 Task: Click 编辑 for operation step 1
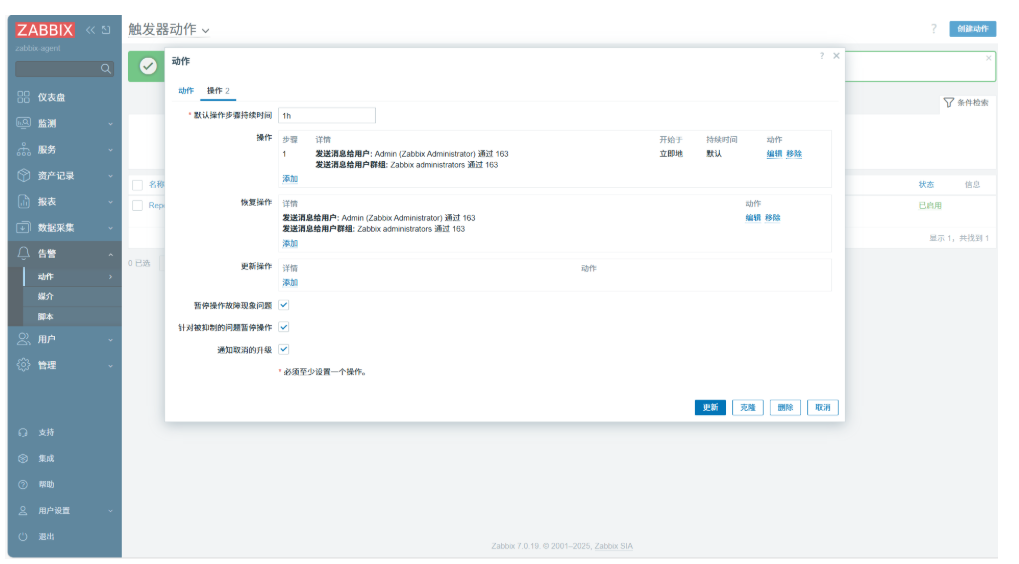tap(774, 154)
